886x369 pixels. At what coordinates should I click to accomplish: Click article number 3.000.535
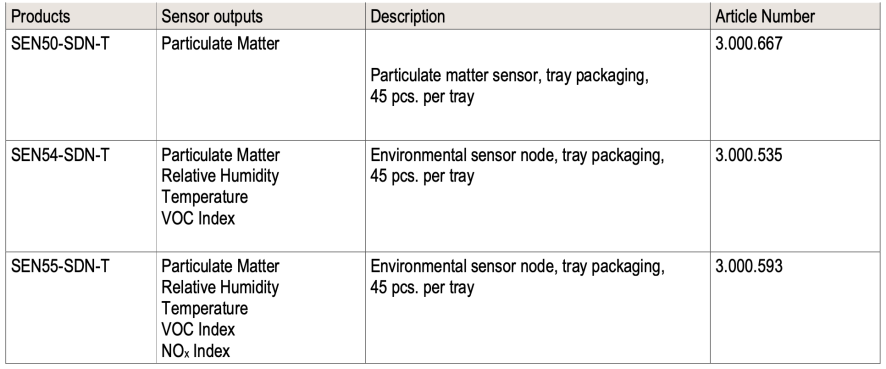coord(749,155)
